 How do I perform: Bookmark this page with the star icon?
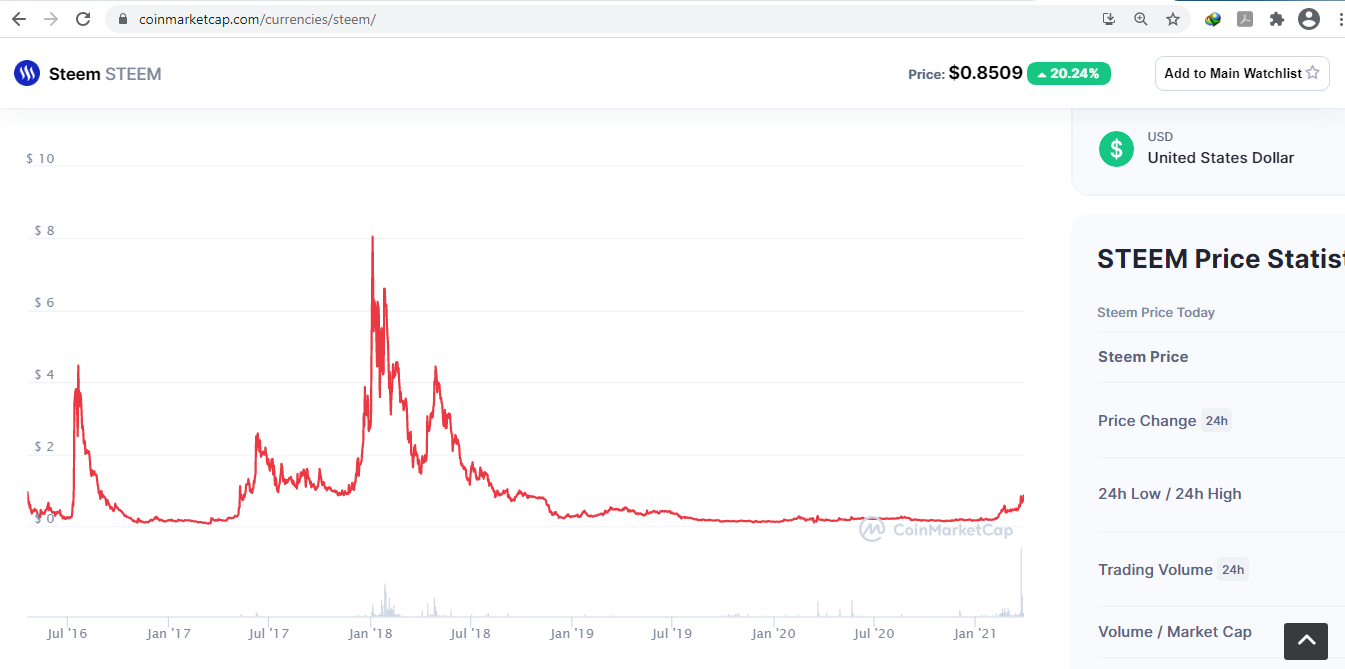tap(1173, 19)
